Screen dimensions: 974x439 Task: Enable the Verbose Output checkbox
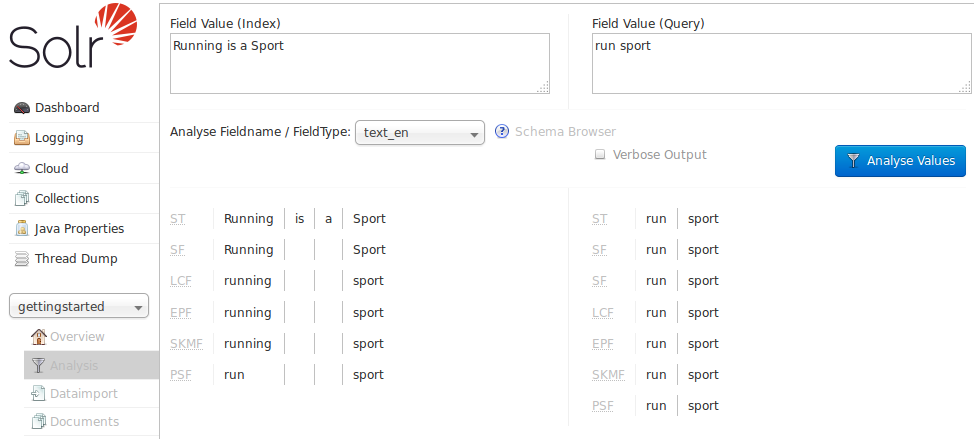pyautogui.click(x=600, y=155)
